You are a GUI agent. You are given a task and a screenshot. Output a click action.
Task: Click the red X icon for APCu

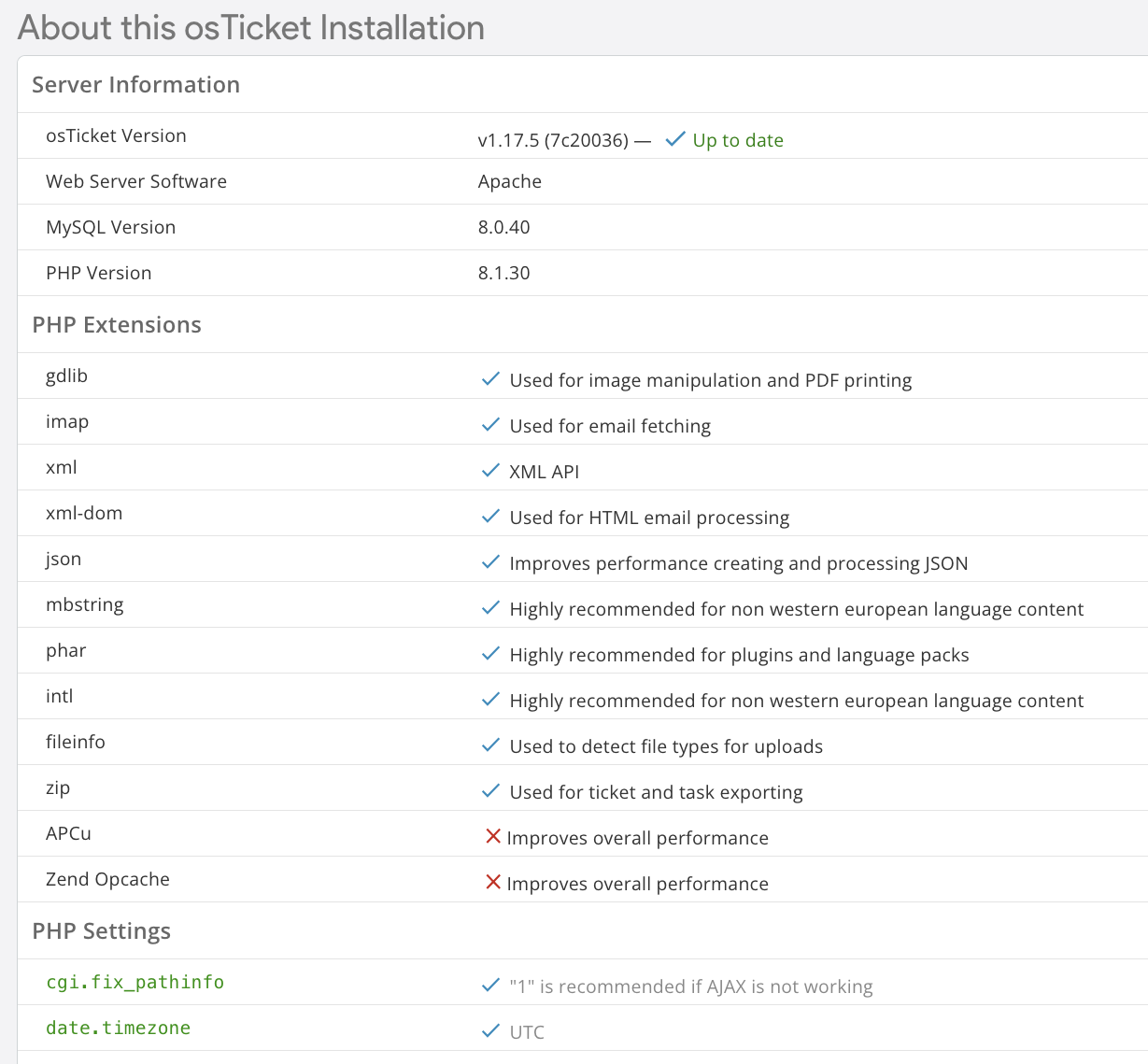(x=493, y=836)
